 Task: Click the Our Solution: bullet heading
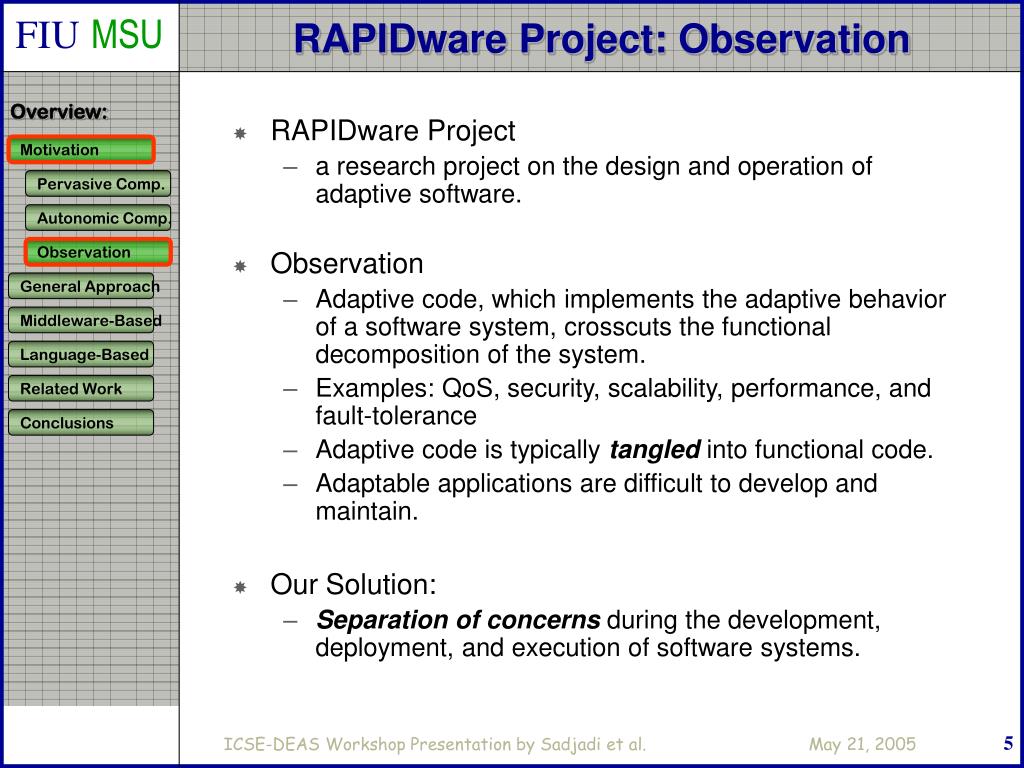[353, 584]
